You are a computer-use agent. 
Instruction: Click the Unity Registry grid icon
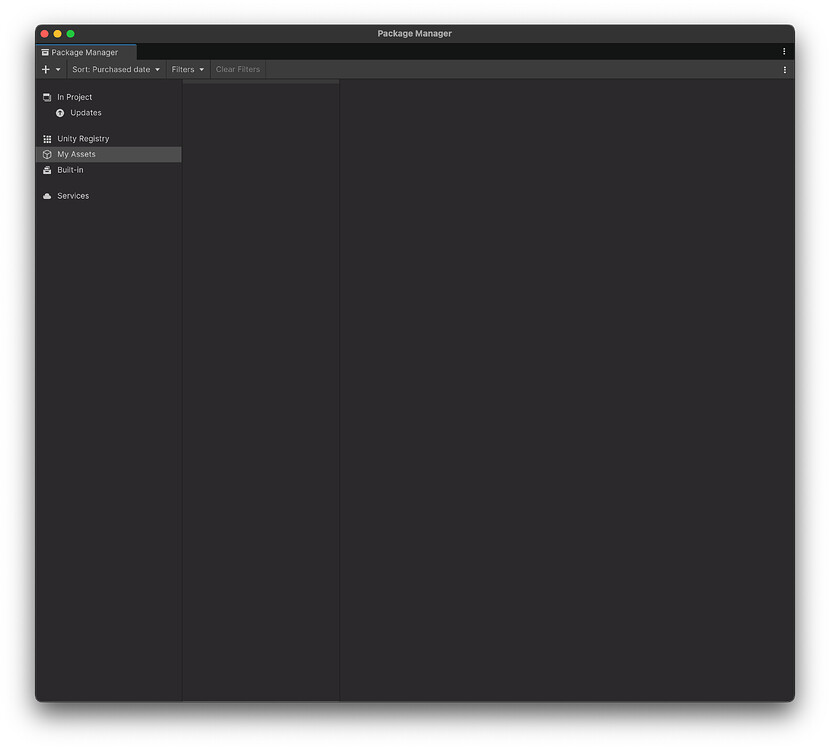click(x=46, y=138)
